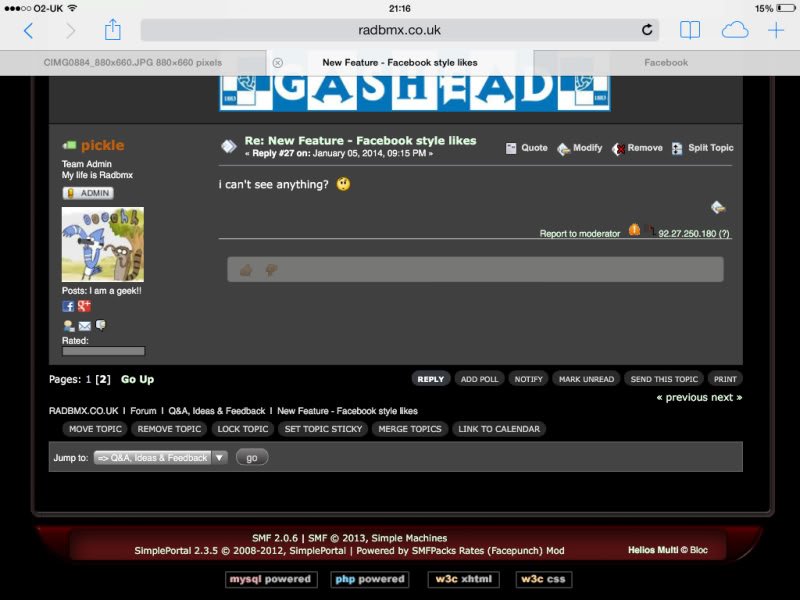Screen dimensions: 800x600
Task: Click the post message icon beside title
Action: [x=229, y=146]
